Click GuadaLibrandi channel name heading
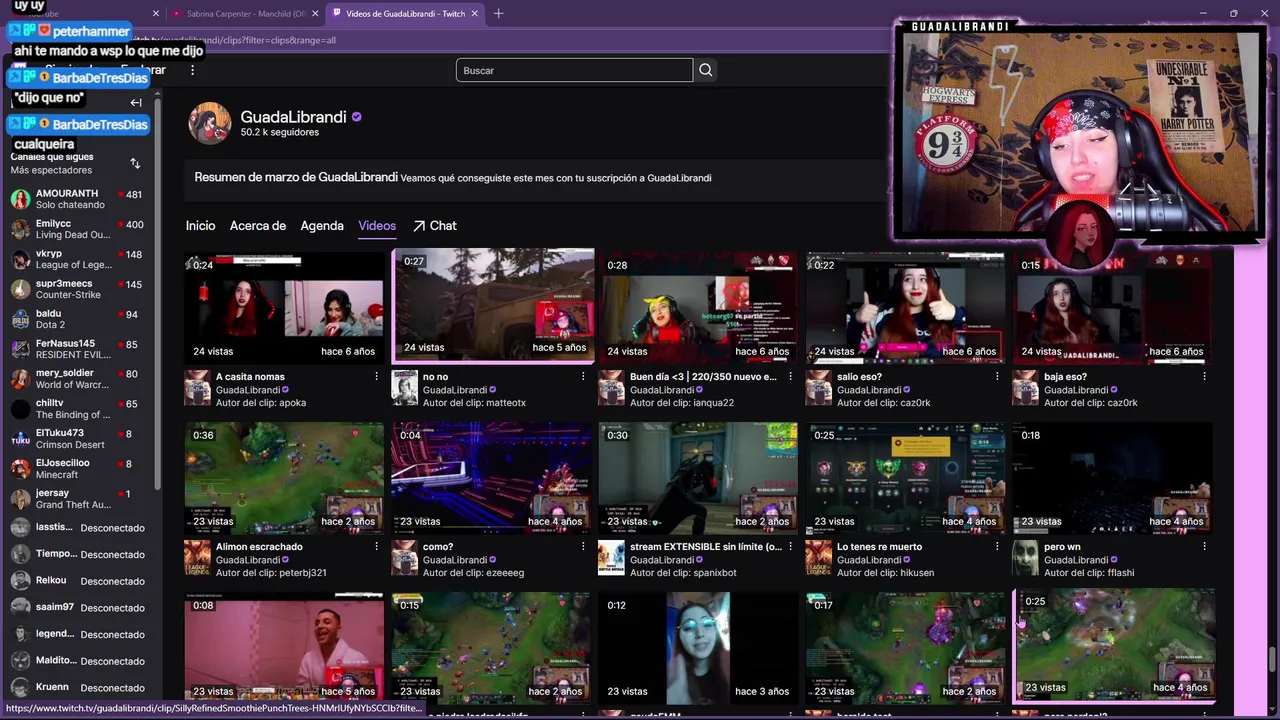 293,117
